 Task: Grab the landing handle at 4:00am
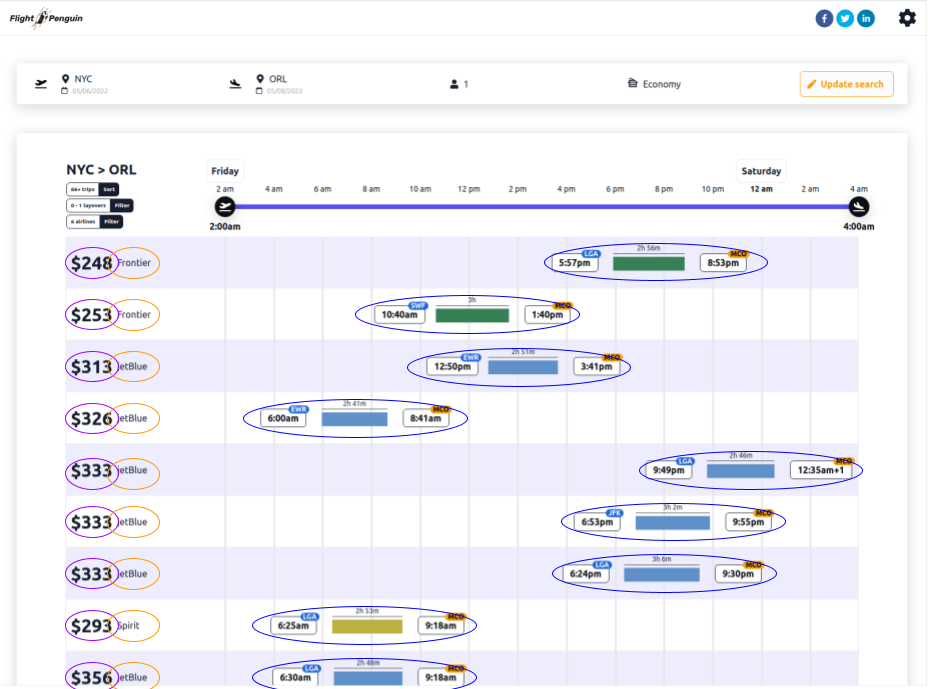point(859,207)
